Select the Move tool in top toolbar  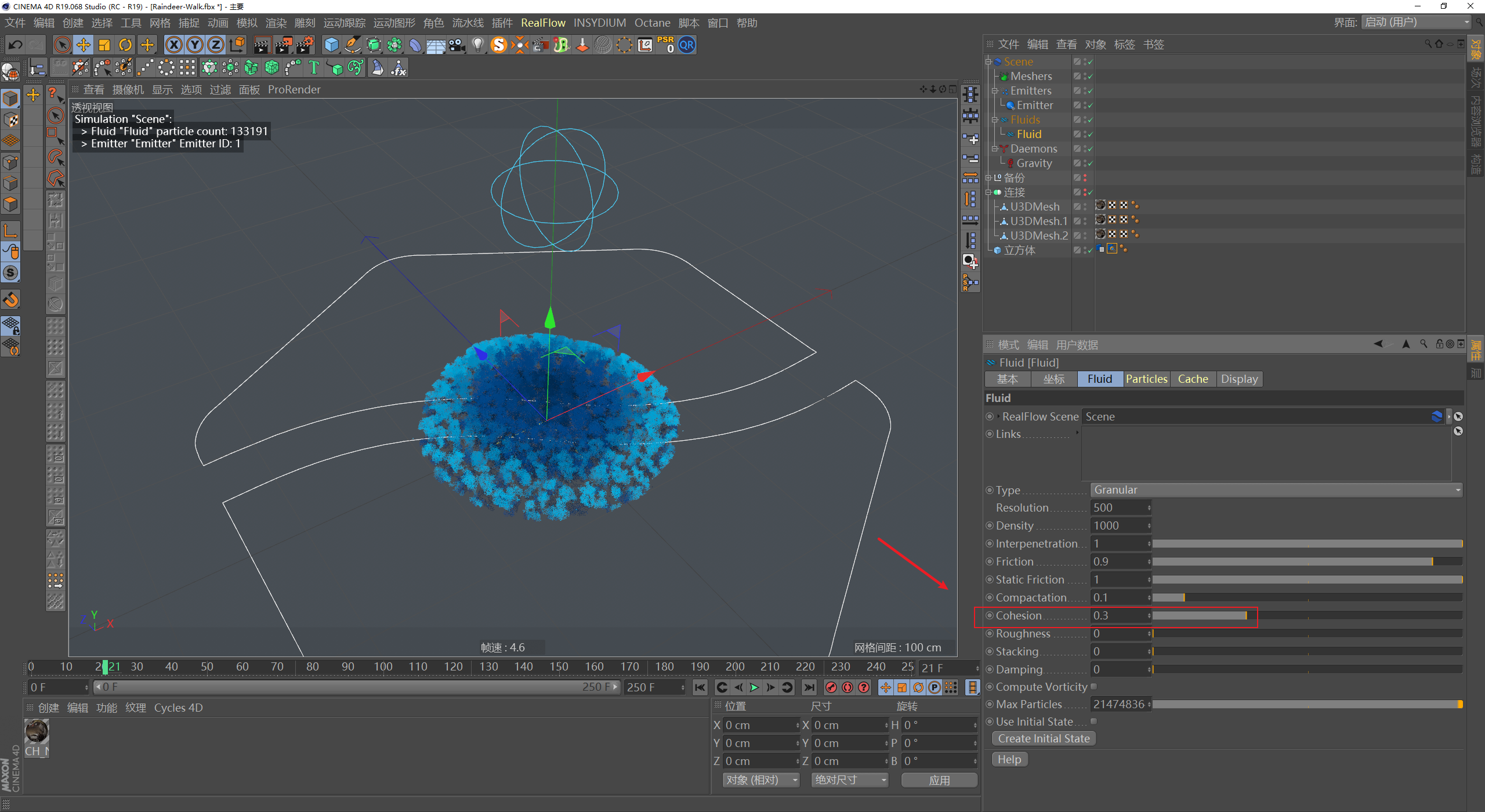(83, 45)
